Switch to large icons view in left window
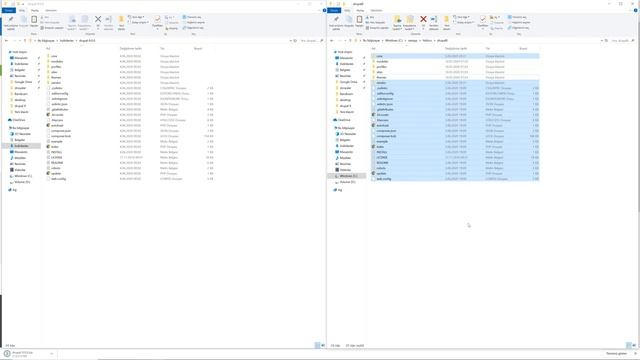The width and height of the screenshot is (640, 360). pos(323,345)
